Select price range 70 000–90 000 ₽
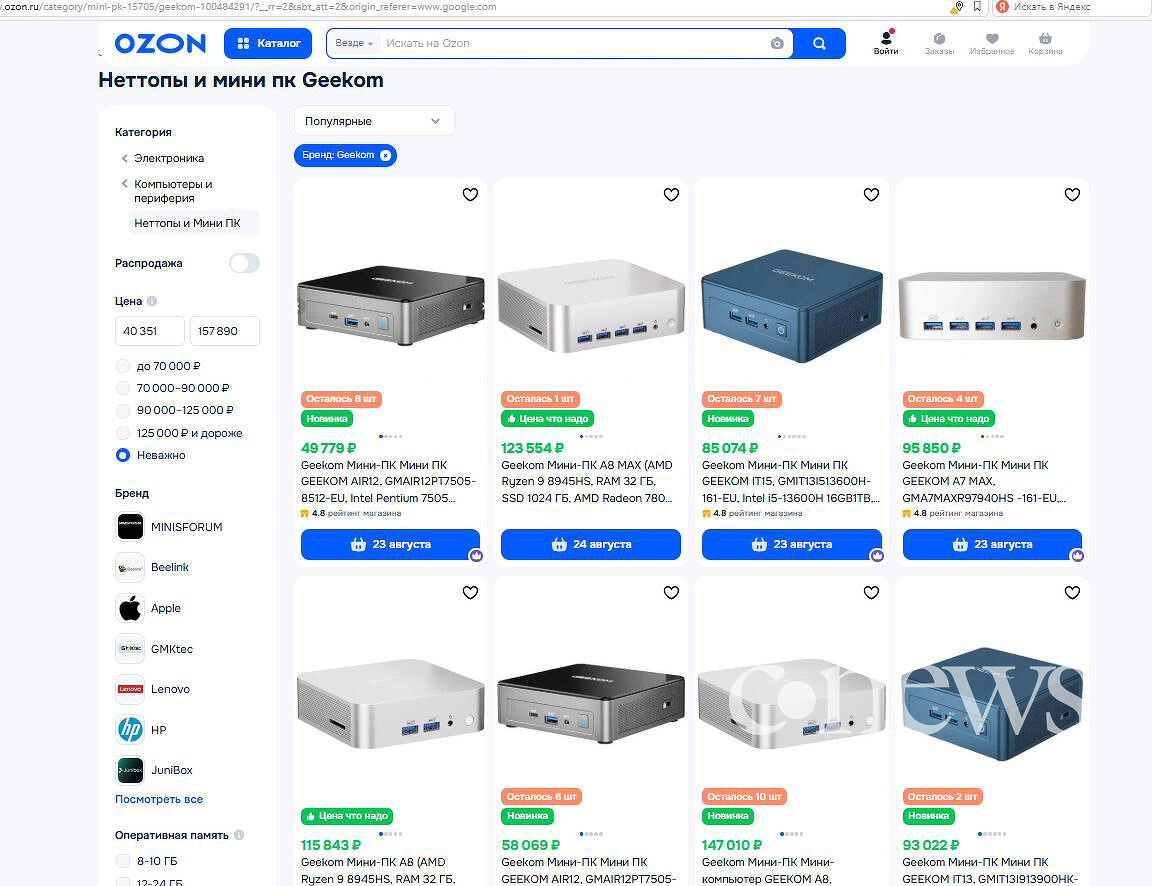The image size is (1152, 886). pos(123,388)
